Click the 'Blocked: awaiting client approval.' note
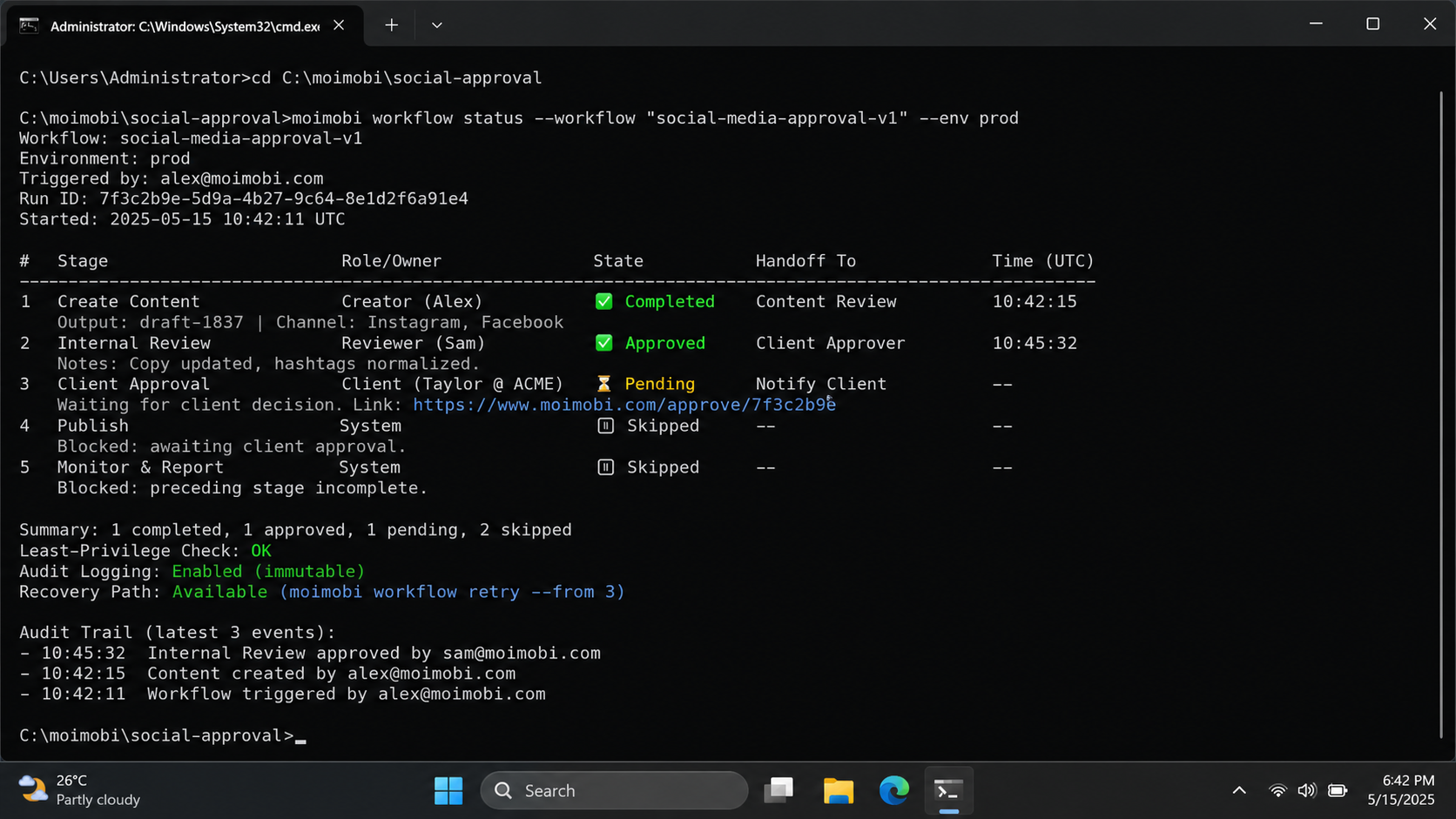This screenshot has height=819, width=1456. click(x=232, y=446)
